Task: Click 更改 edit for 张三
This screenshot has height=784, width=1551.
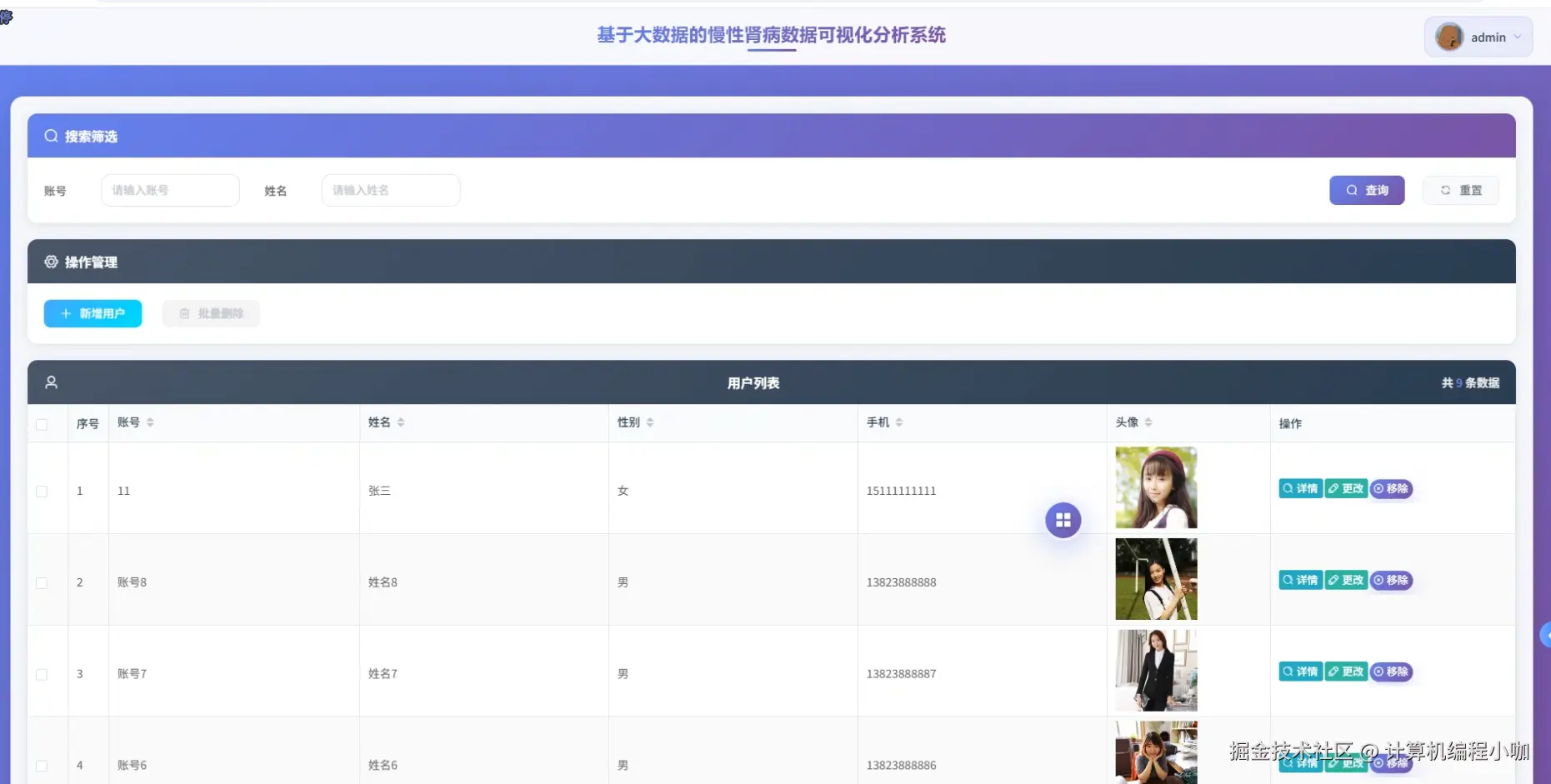Action: pos(1346,489)
